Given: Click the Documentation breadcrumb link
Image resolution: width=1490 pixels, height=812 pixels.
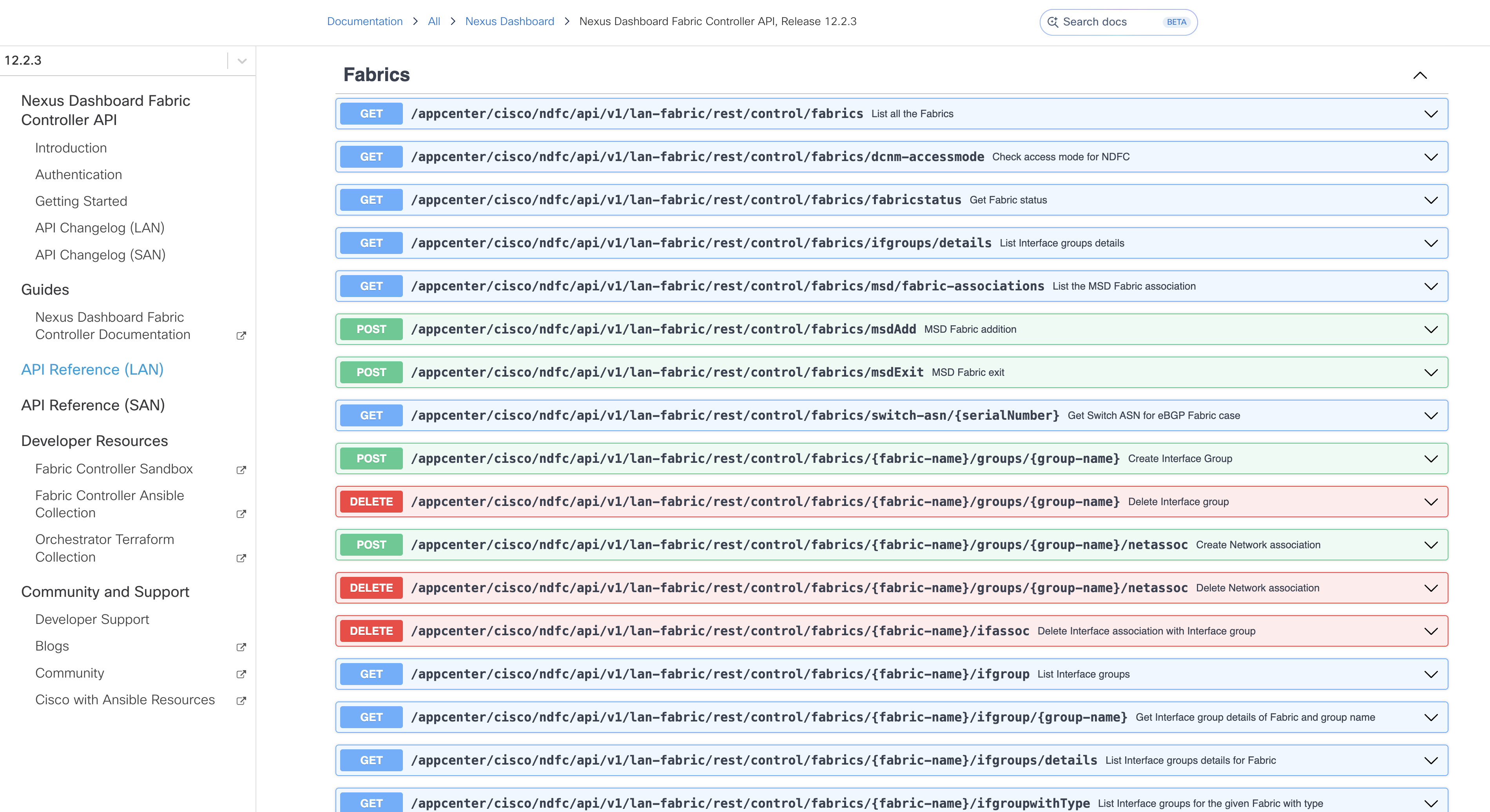Looking at the screenshot, I should [x=364, y=22].
